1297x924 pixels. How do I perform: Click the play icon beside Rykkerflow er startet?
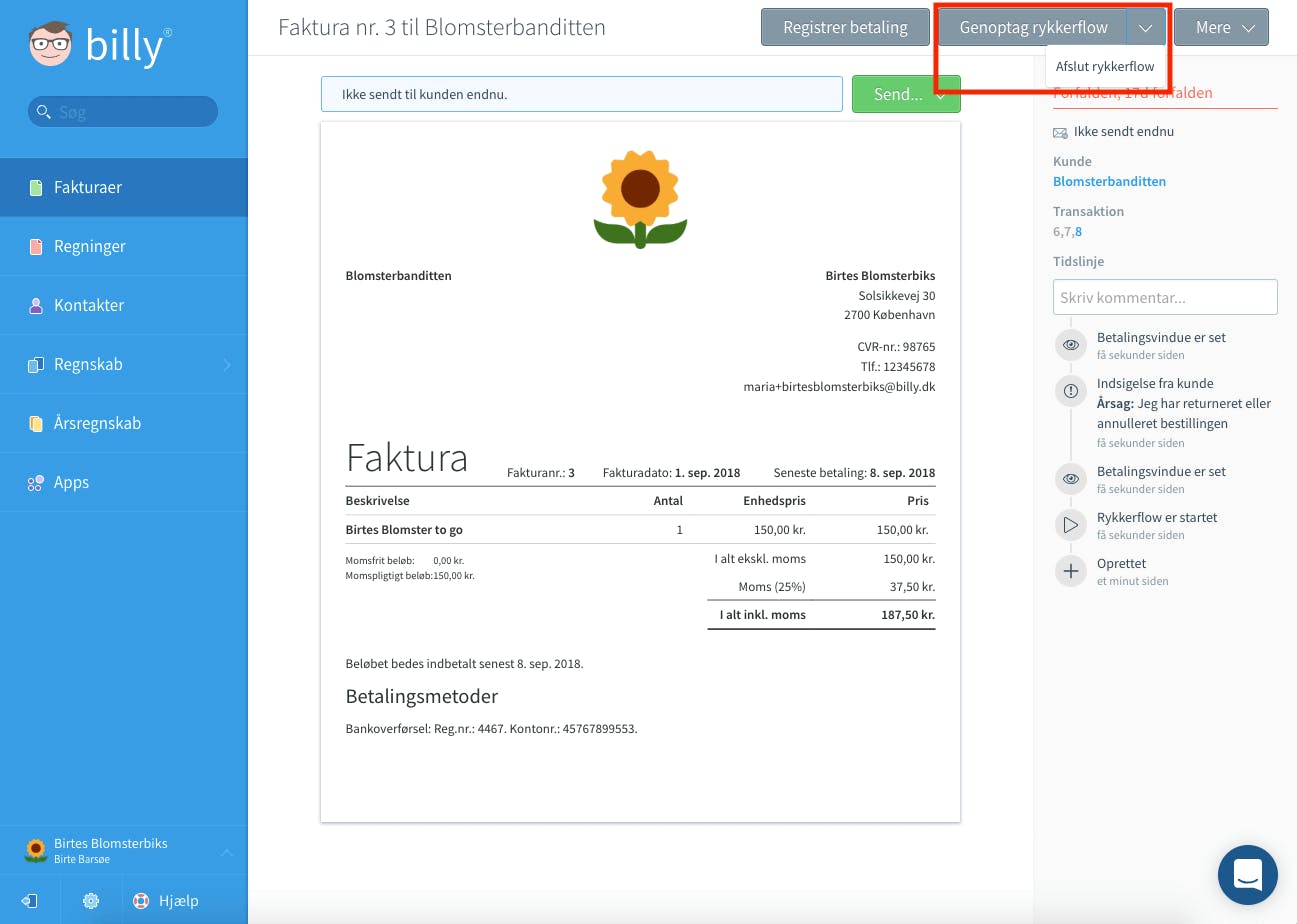[x=1071, y=525]
